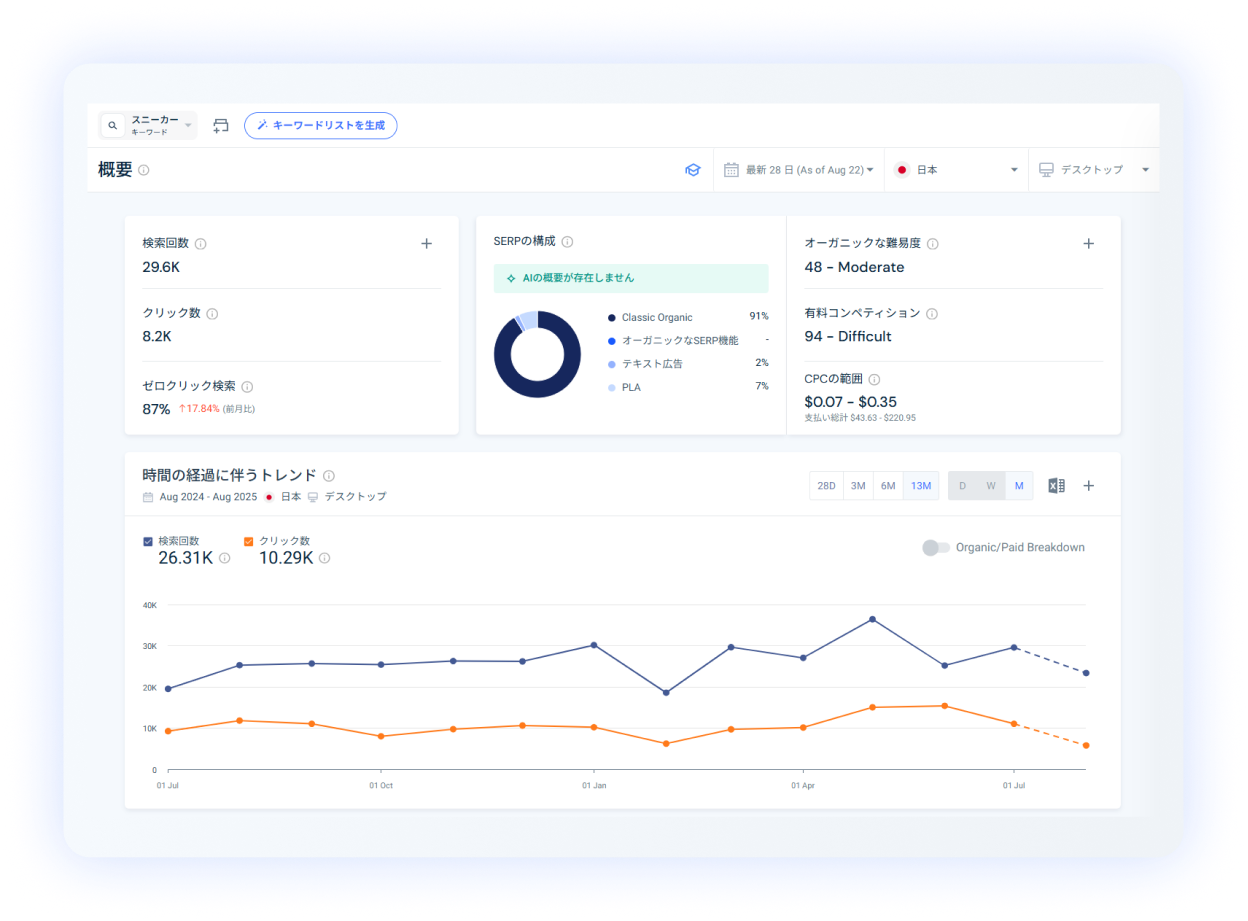Click the donut chart in SERPの構成
Screen dimensions: 1248x921
tap(537, 354)
